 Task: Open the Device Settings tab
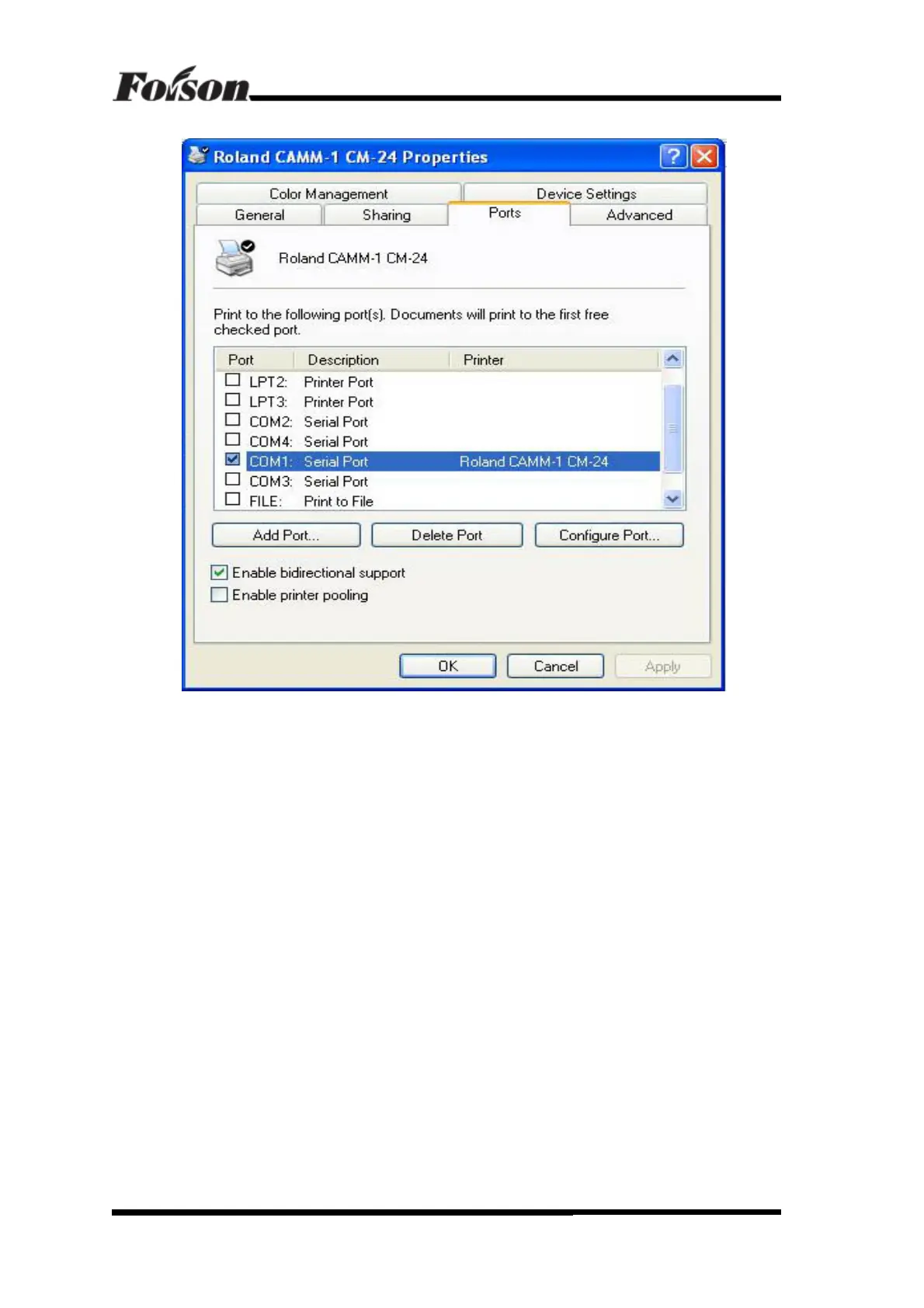point(586,193)
